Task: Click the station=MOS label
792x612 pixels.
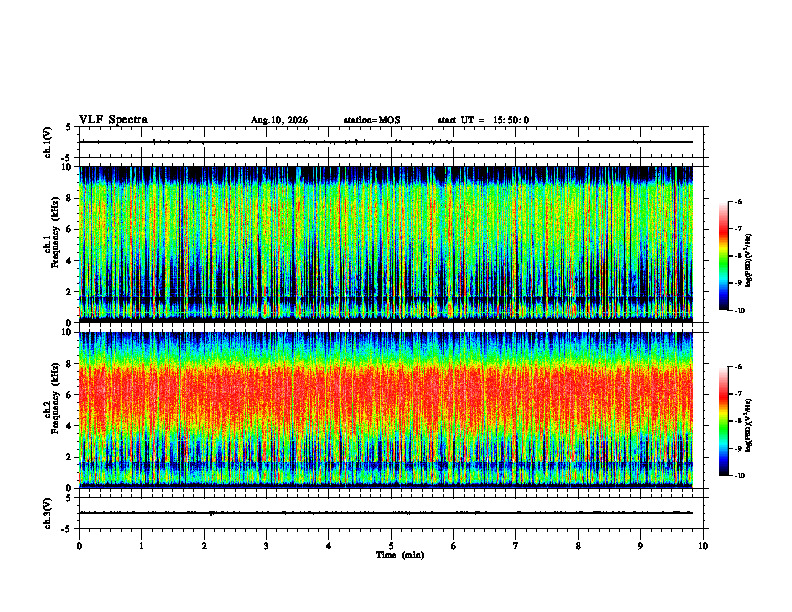Action: (x=372, y=120)
